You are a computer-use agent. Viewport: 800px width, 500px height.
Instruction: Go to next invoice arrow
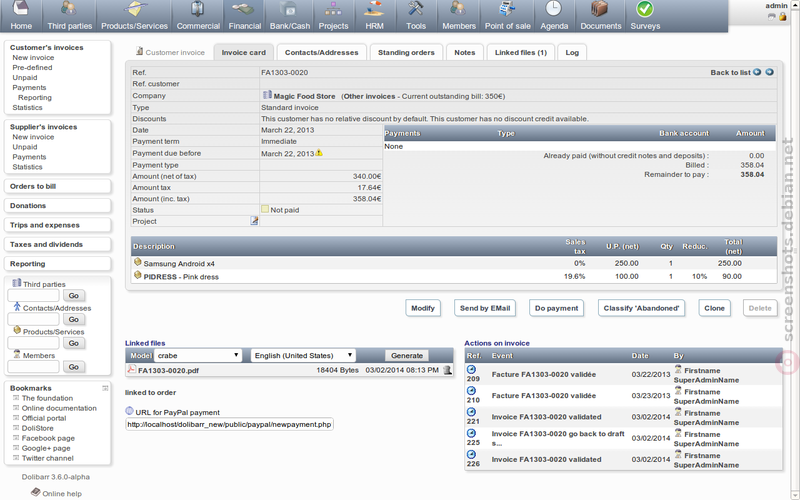pos(769,72)
